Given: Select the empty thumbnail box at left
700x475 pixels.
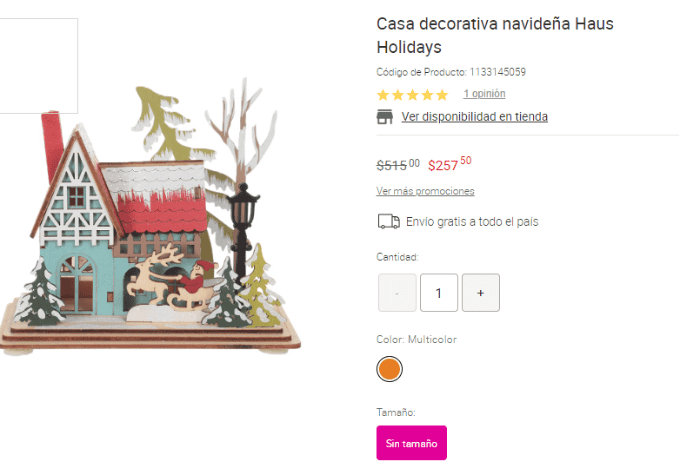Looking at the screenshot, I should coord(38,66).
